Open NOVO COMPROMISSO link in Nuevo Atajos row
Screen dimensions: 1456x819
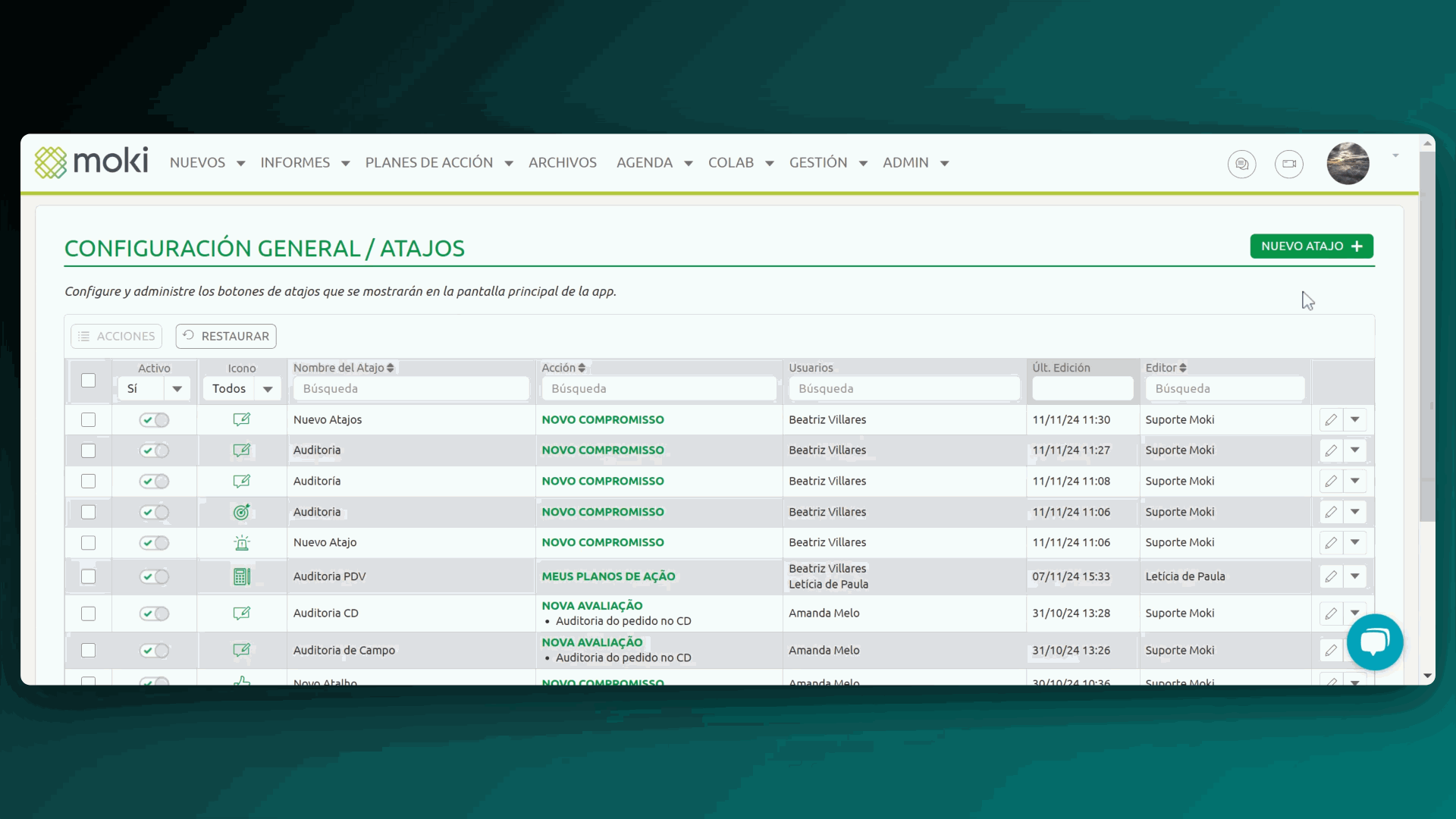point(603,420)
